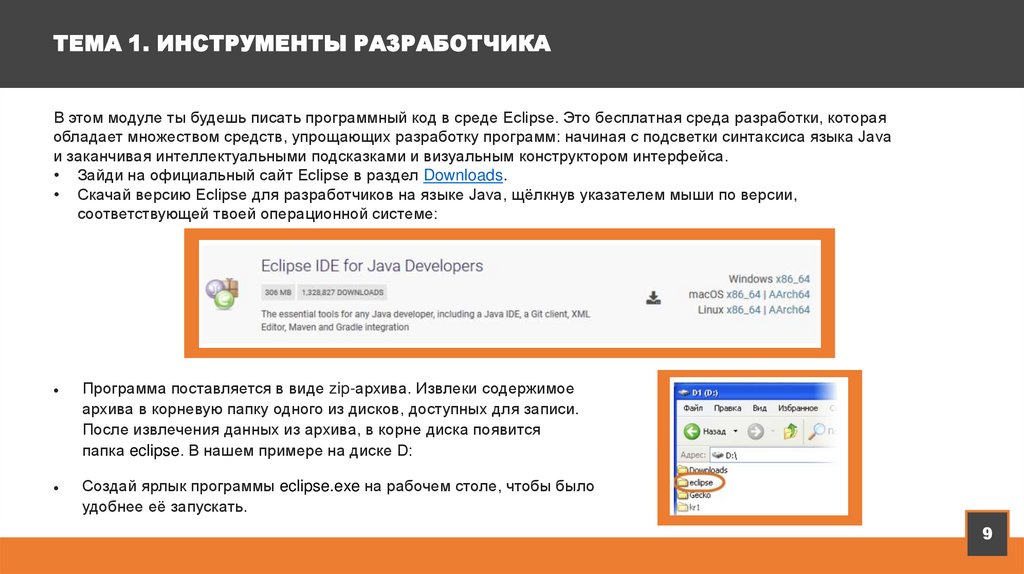Click the Search magnifier icon in Explorer

click(816, 431)
